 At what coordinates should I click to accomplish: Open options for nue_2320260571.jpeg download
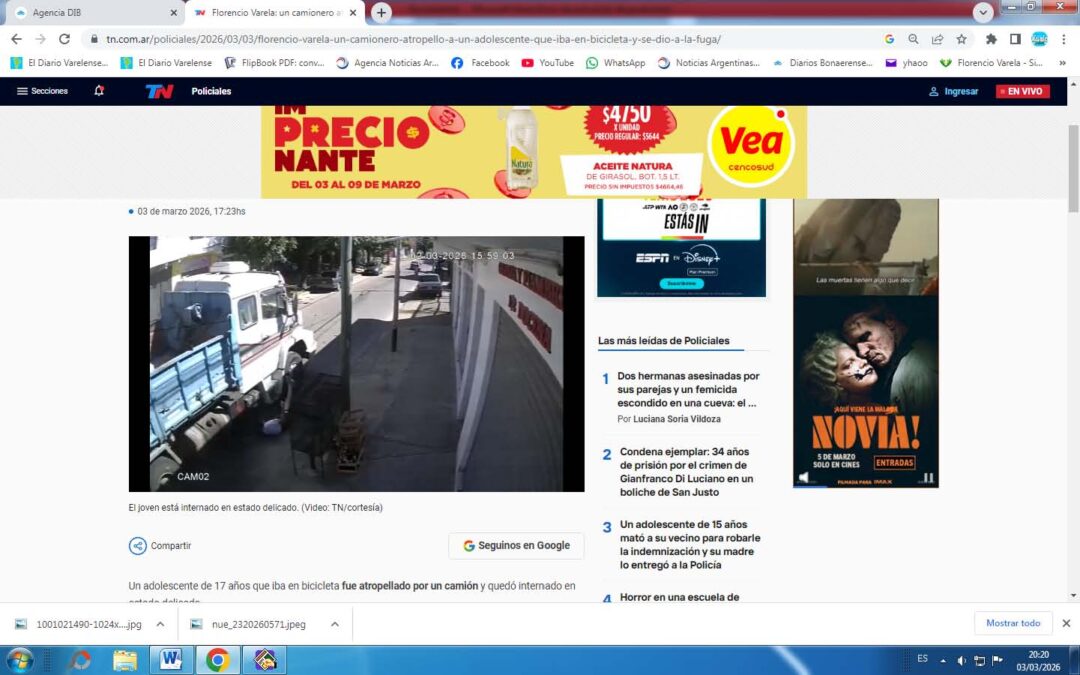click(335, 624)
